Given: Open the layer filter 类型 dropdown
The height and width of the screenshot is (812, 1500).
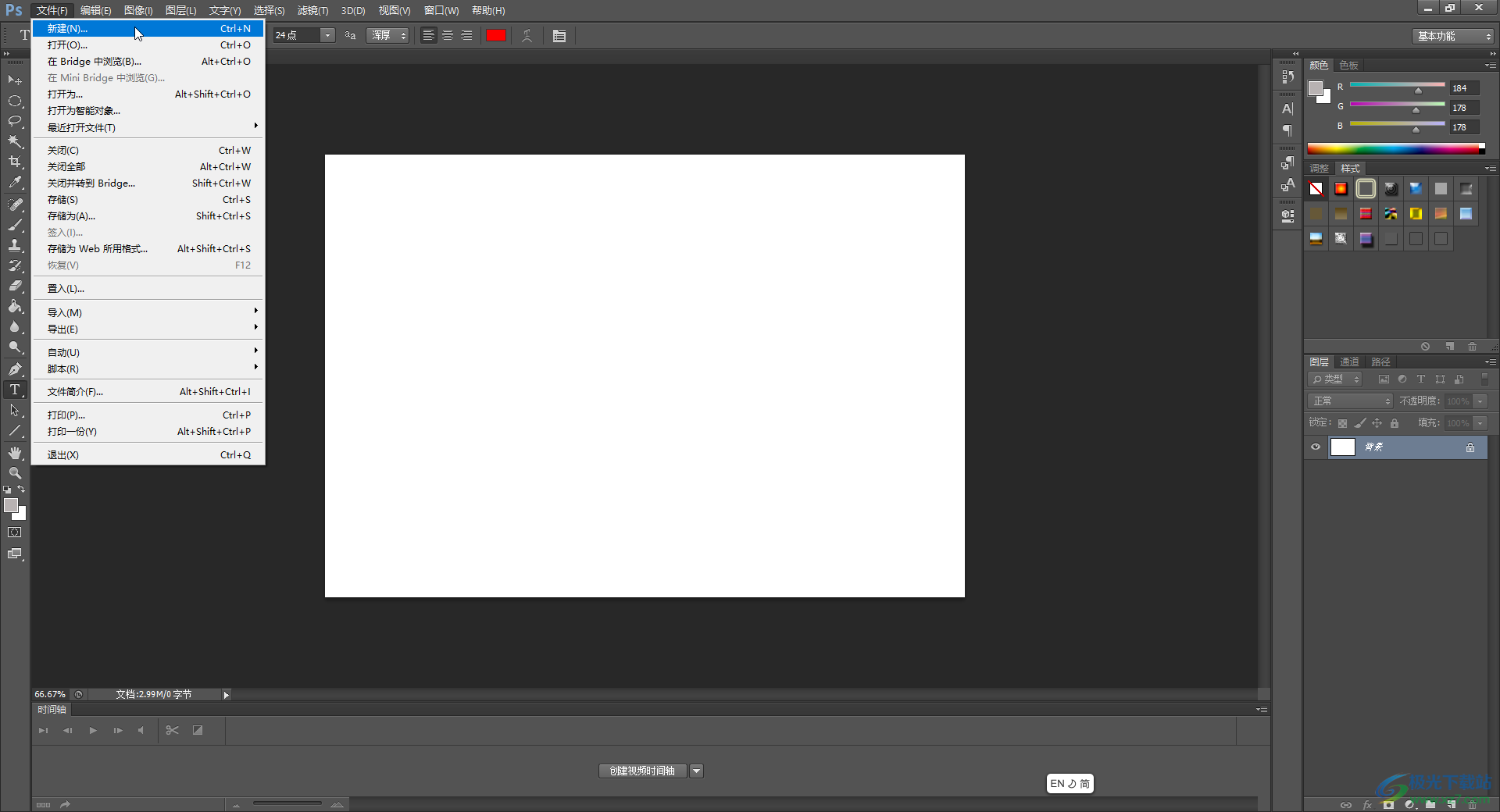Looking at the screenshot, I should click(1335, 379).
